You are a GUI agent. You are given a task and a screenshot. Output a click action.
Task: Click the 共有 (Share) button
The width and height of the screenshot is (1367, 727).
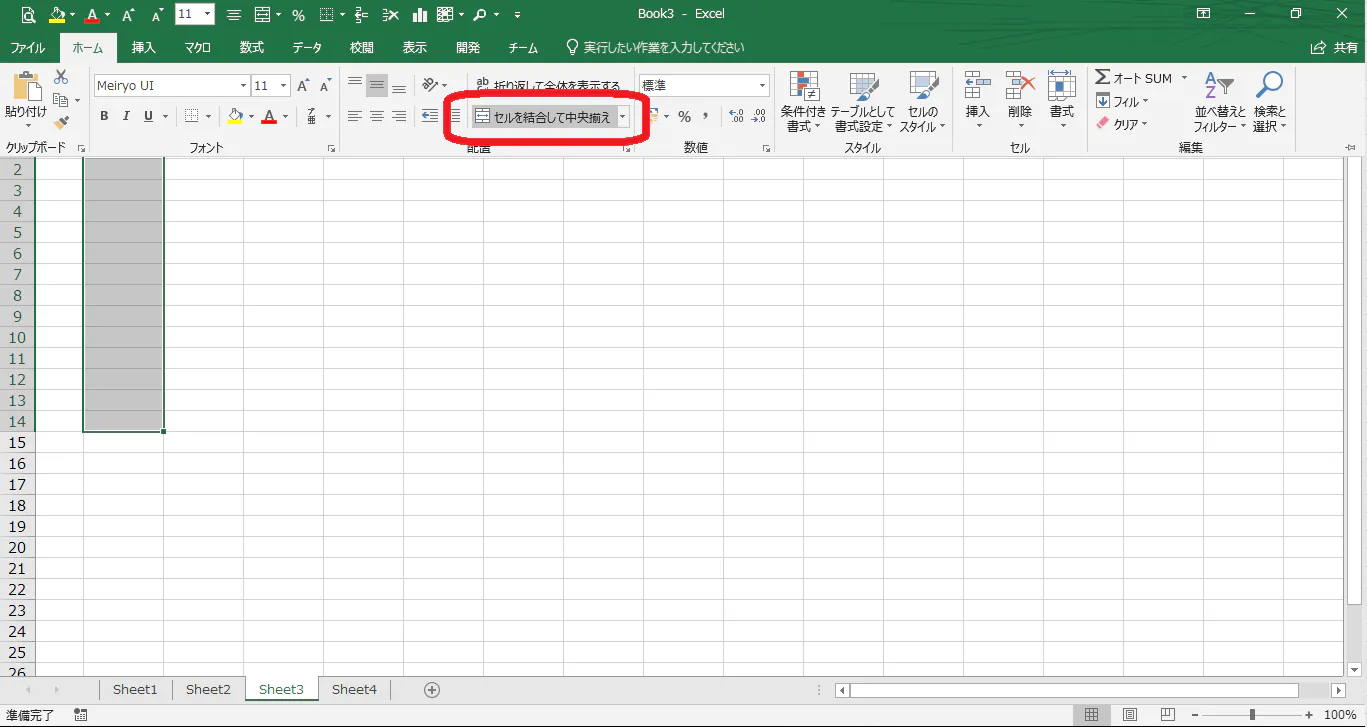pyautogui.click(x=1335, y=48)
